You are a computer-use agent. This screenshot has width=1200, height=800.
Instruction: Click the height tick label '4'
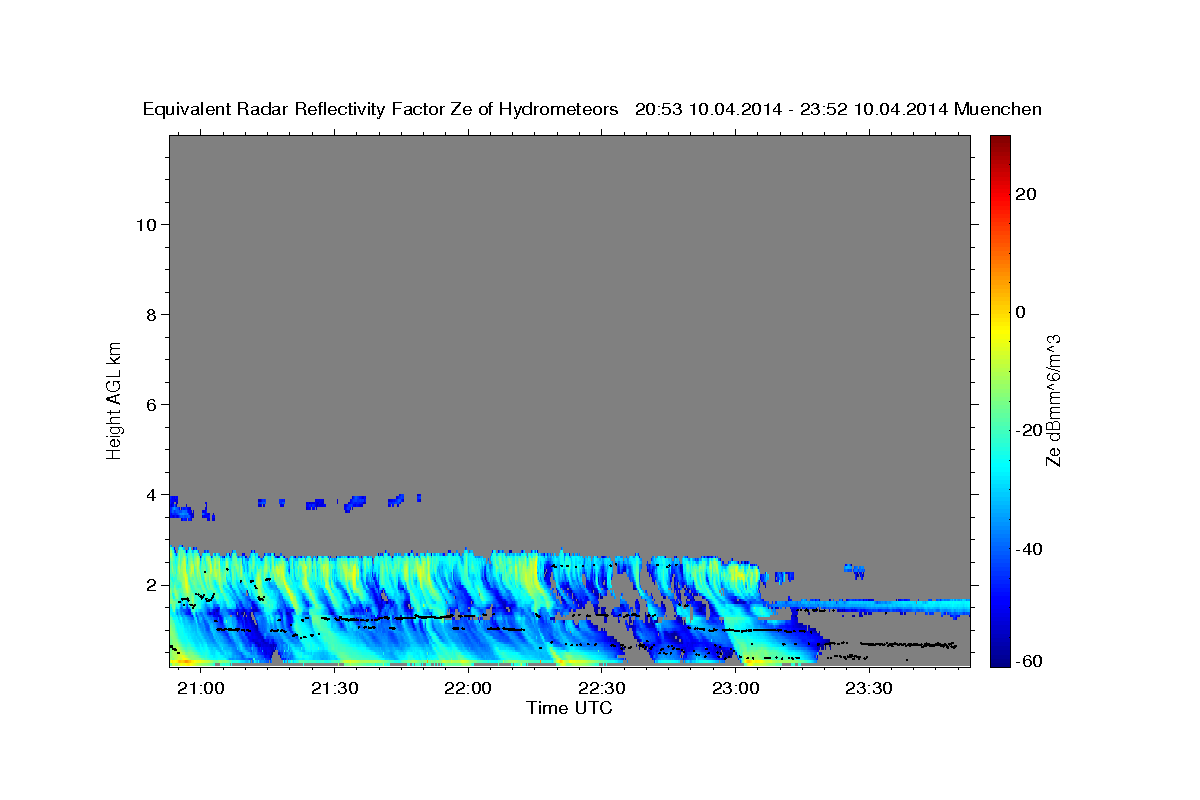153,494
